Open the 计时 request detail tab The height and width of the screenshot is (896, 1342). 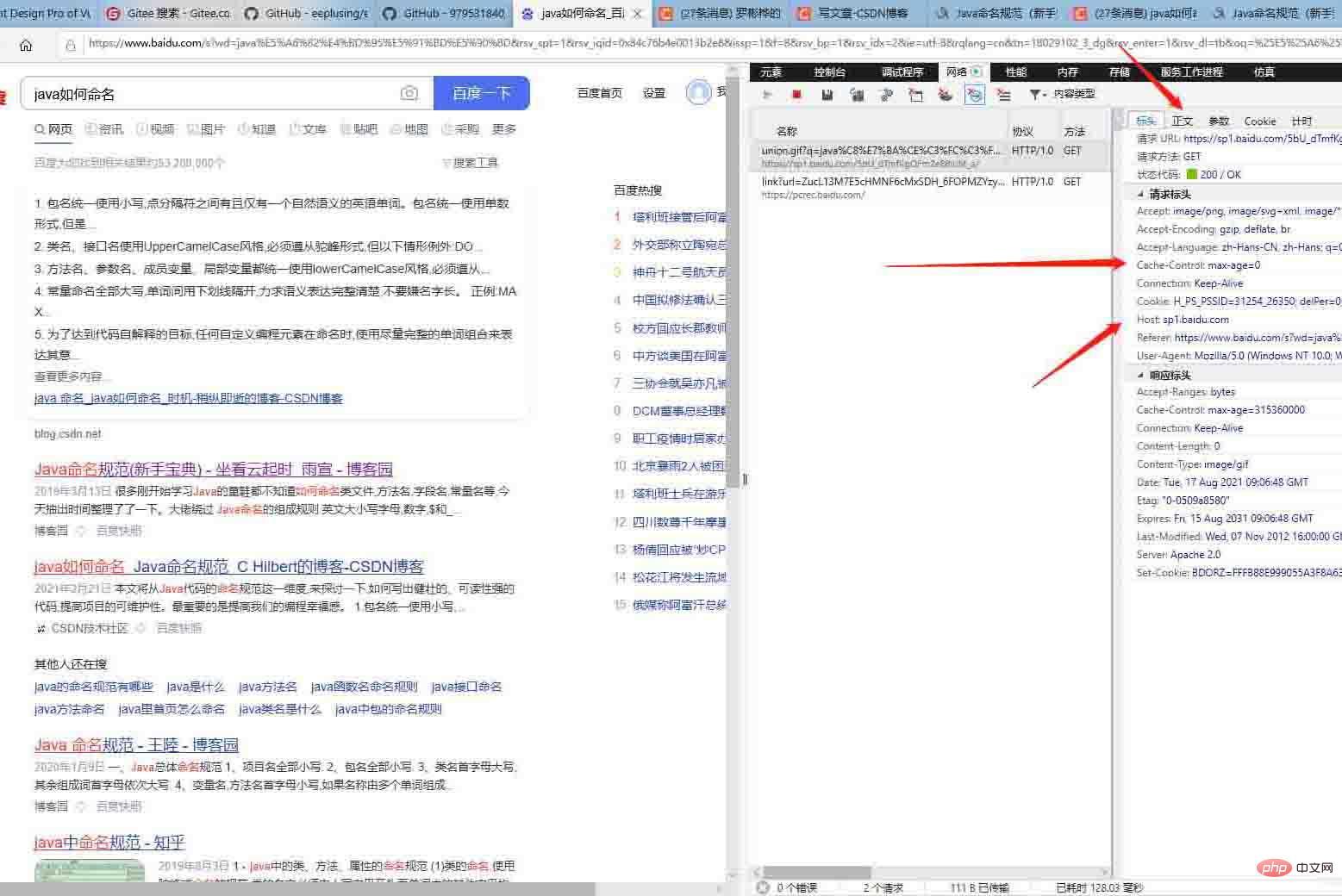coord(1301,121)
